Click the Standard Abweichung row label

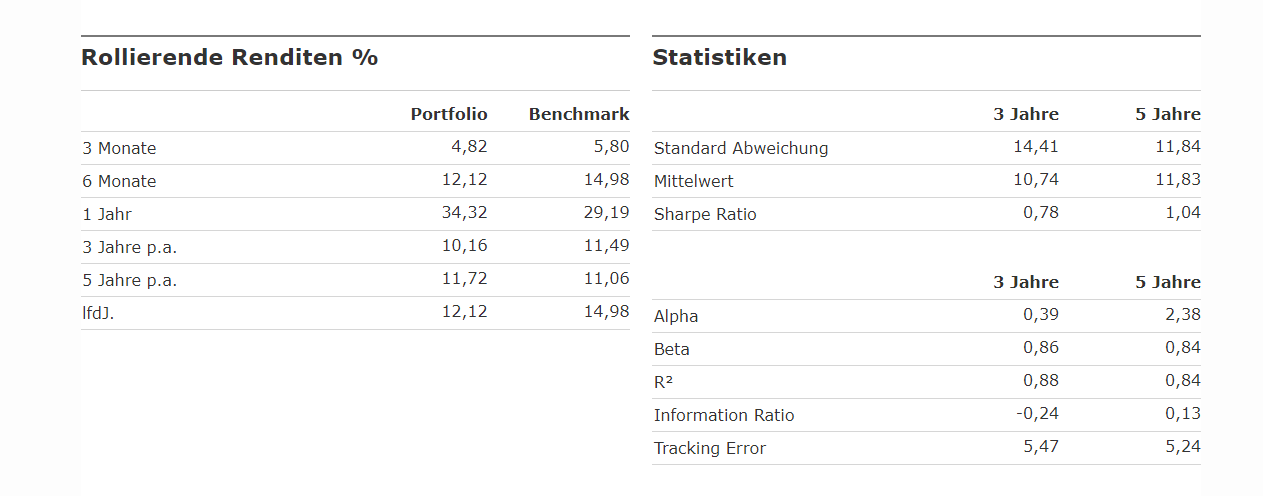[x=741, y=148]
